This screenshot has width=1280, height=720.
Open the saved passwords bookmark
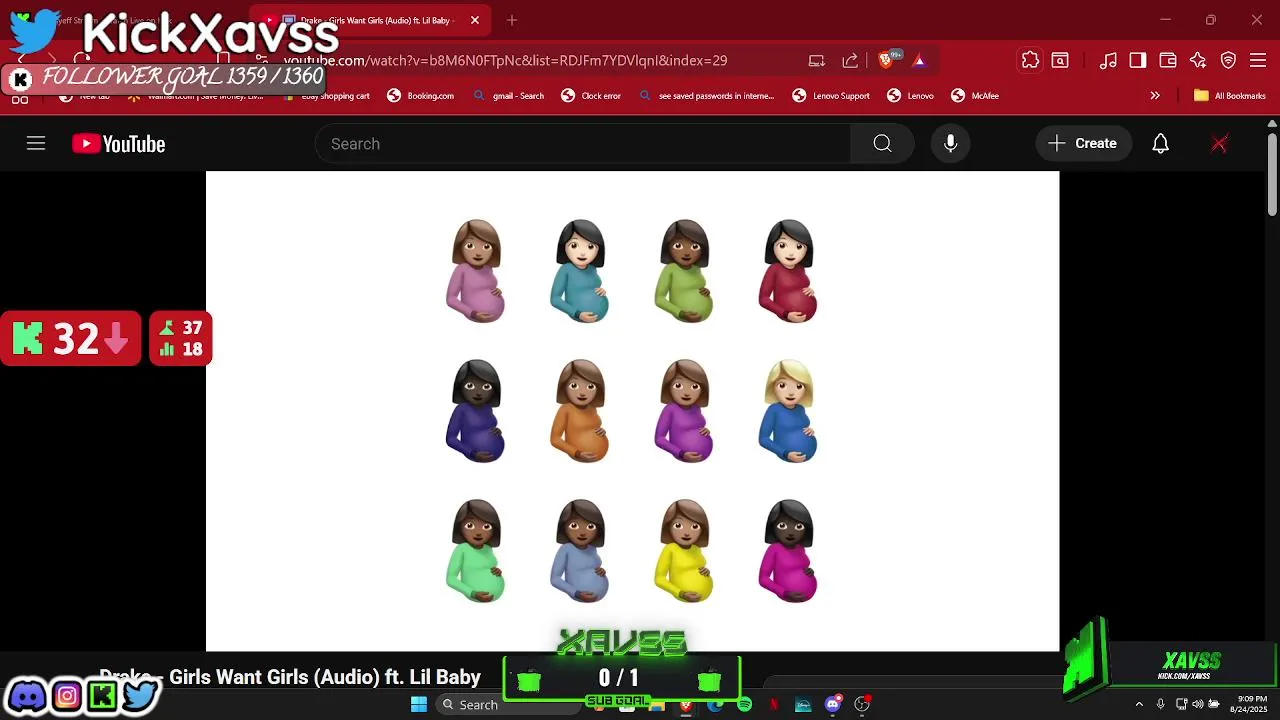click(707, 96)
